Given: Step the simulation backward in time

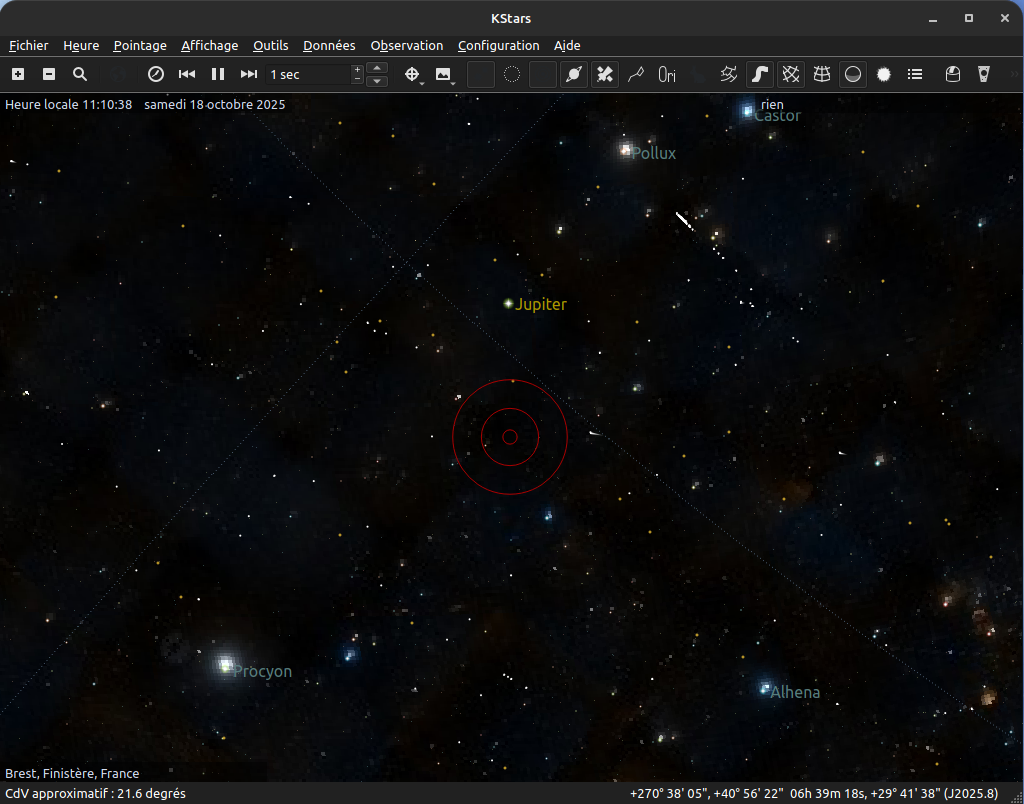Looking at the screenshot, I should pyautogui.click(x=186, y=74).
